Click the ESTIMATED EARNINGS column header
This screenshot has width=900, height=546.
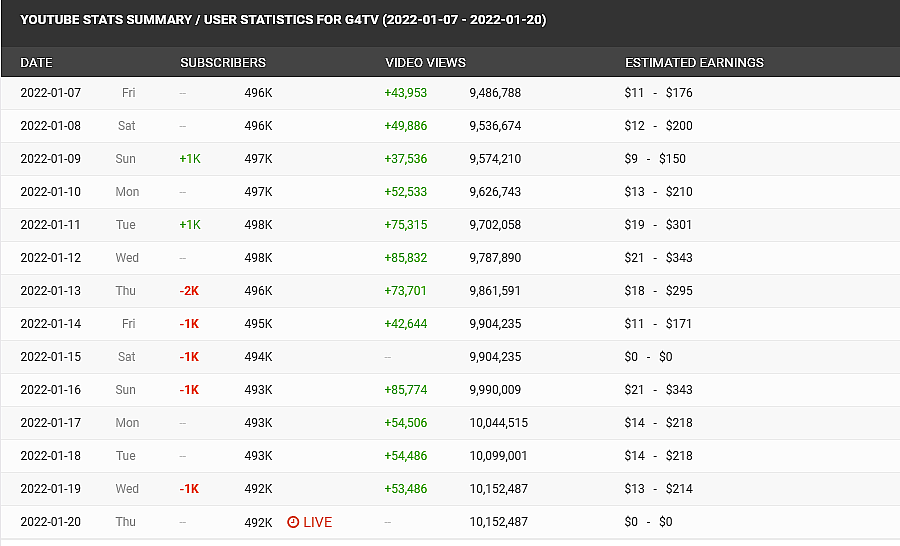(694, 62)
